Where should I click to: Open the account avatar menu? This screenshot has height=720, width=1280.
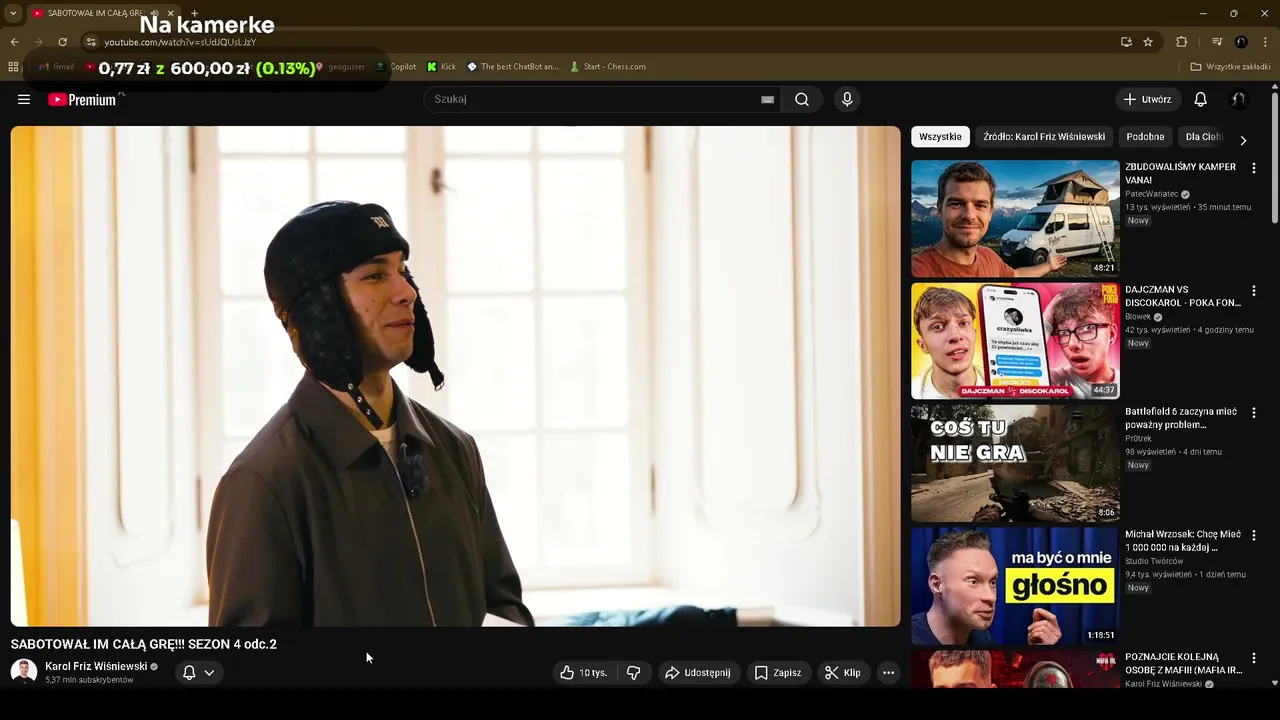point(1238,99)
